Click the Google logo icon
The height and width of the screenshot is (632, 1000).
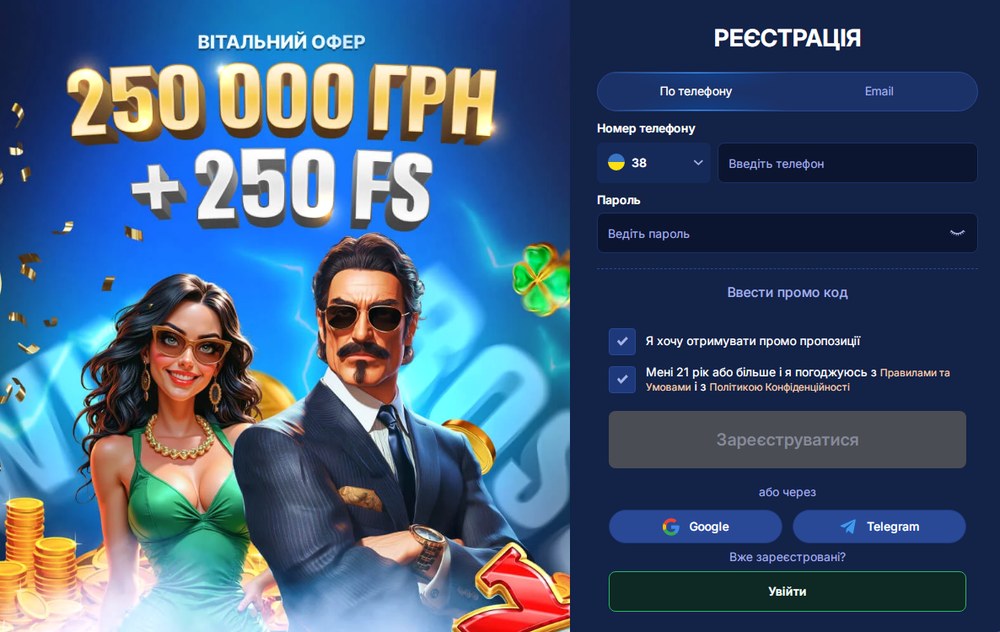671,527
